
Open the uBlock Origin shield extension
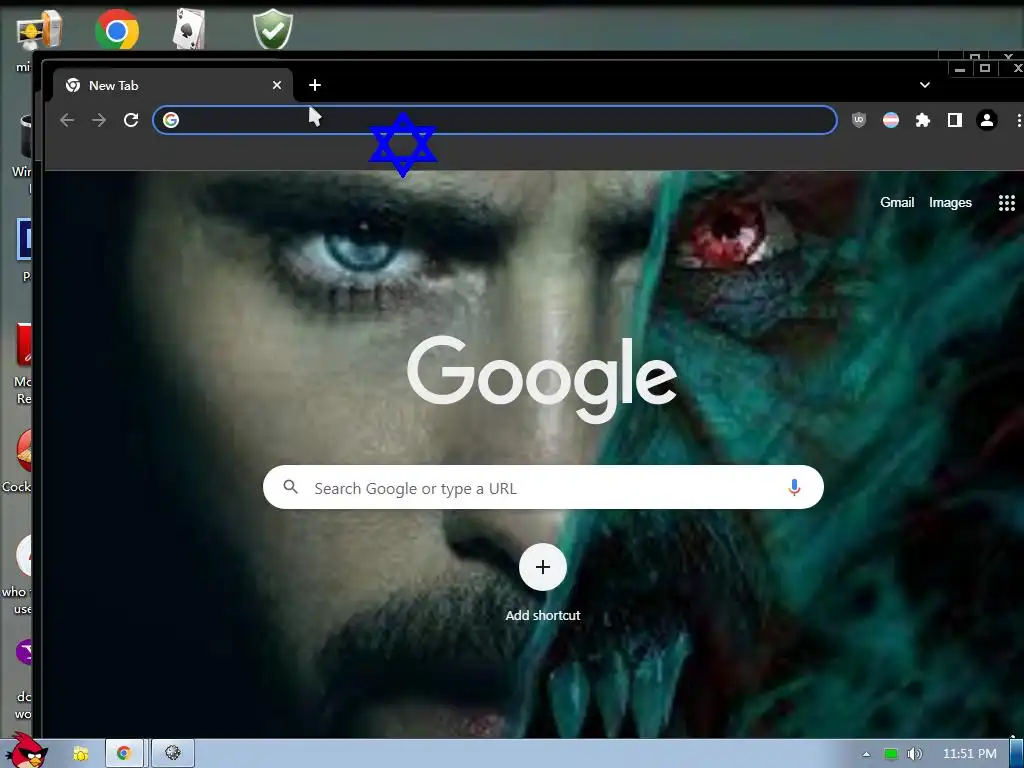(859, 120)
